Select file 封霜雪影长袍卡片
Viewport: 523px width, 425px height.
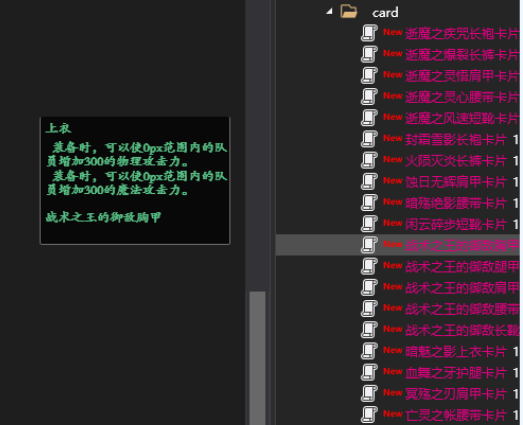tap(456, 139)
